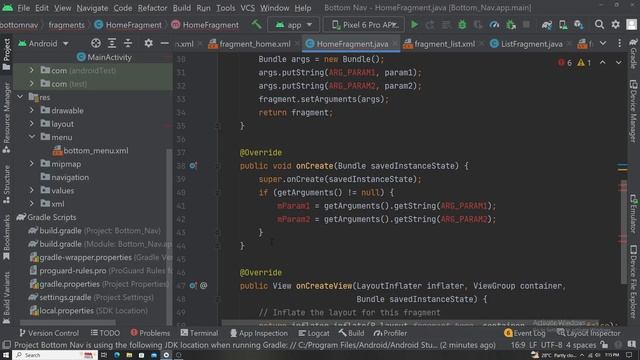Open the Android project view dropdown
The image size is (640, 360).
pos(43,43)
